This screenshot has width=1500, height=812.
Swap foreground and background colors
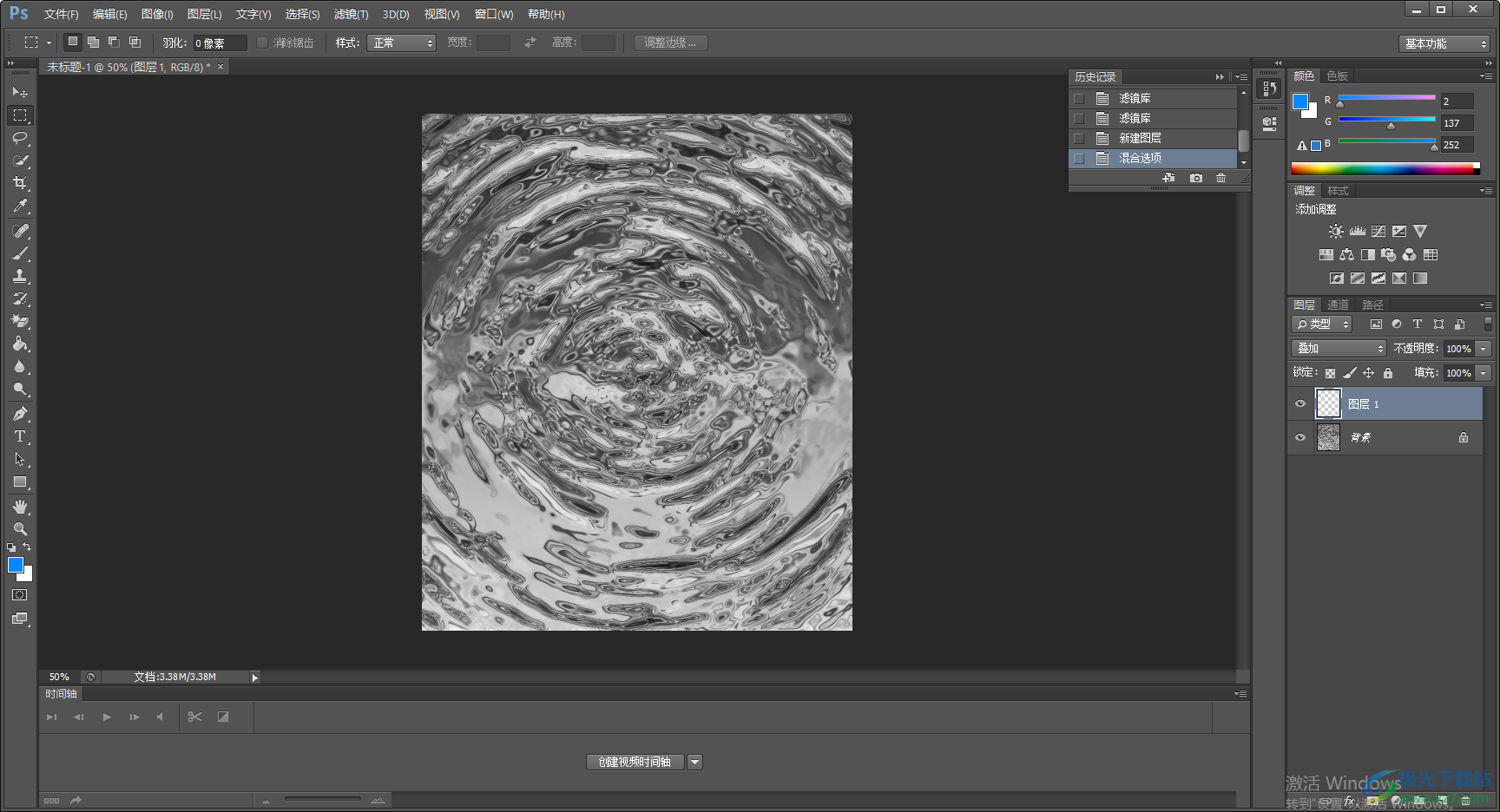pos(27,547)
